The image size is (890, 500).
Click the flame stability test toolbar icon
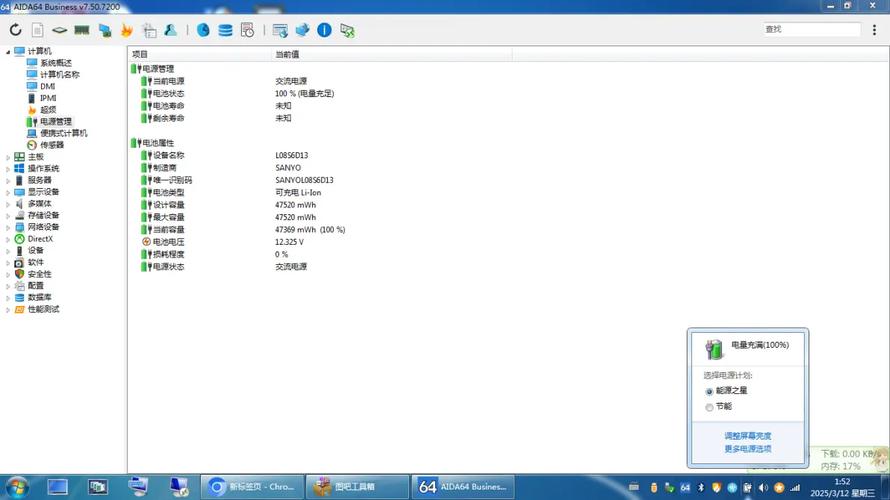[127, 30]
